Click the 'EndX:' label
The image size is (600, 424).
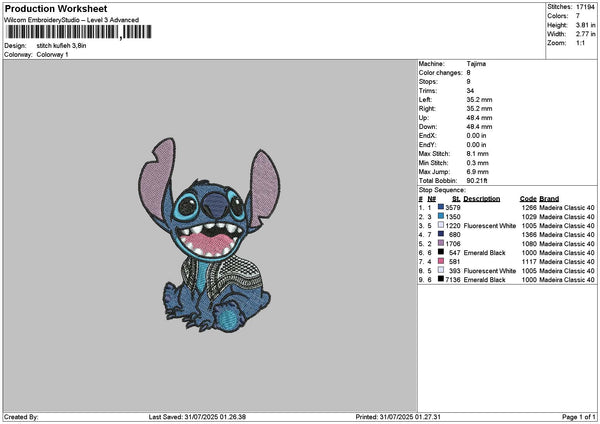coord(427,136)
